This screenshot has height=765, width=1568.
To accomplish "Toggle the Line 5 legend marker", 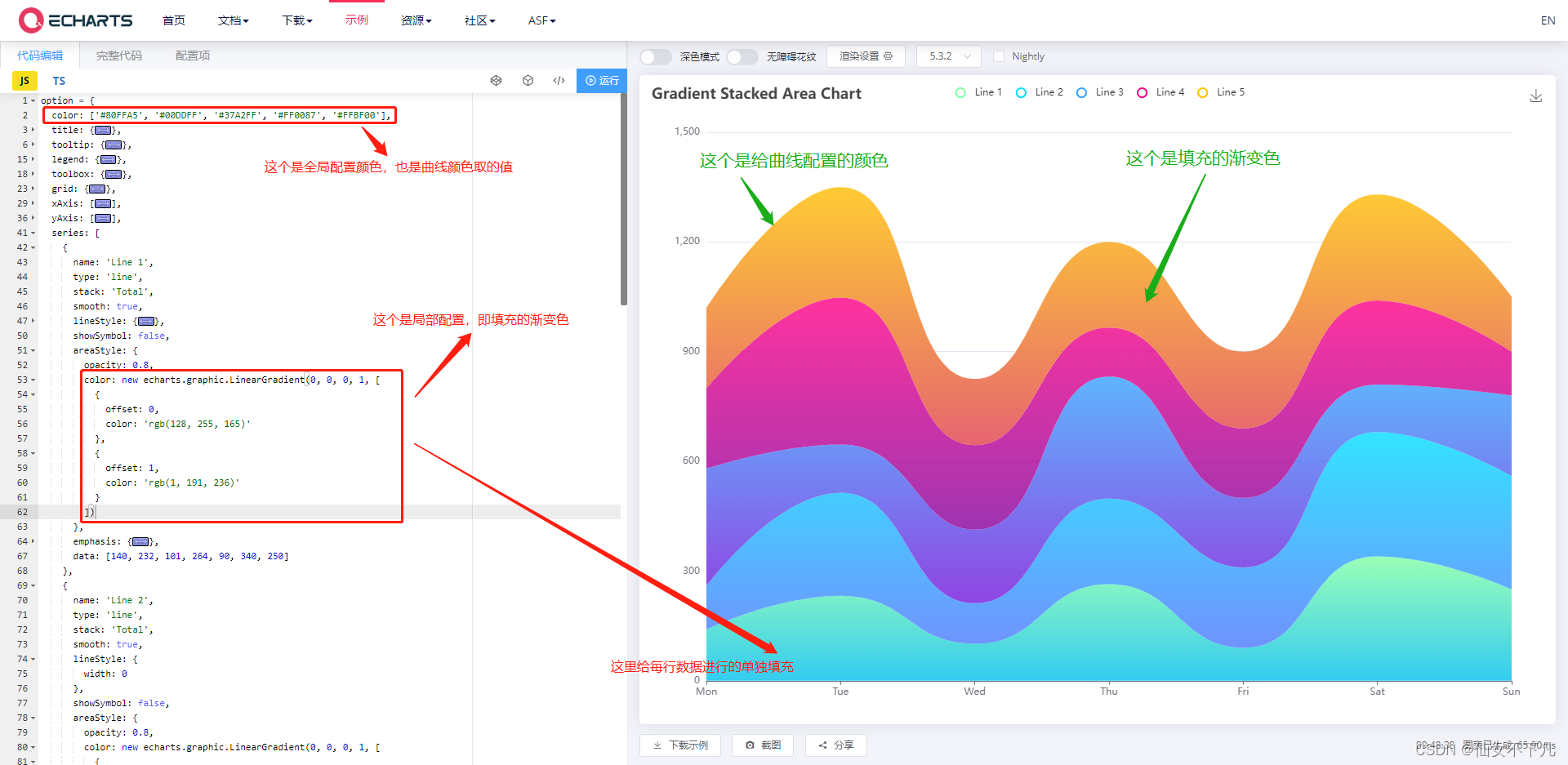I will point(1202,92).
